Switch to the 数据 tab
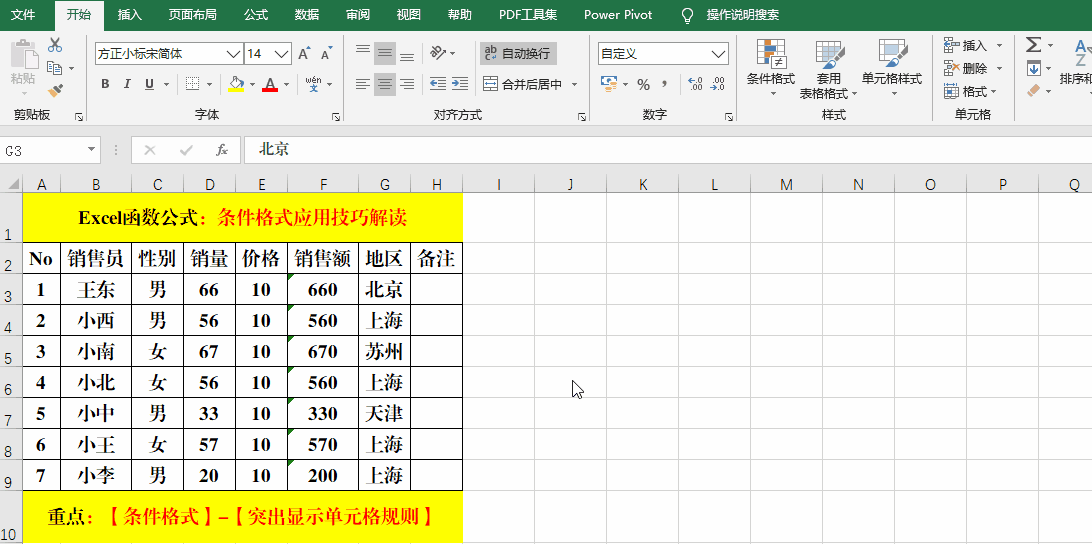This screenshot has width=1092, height=544. pyautogui.click(x=307, y=15)
